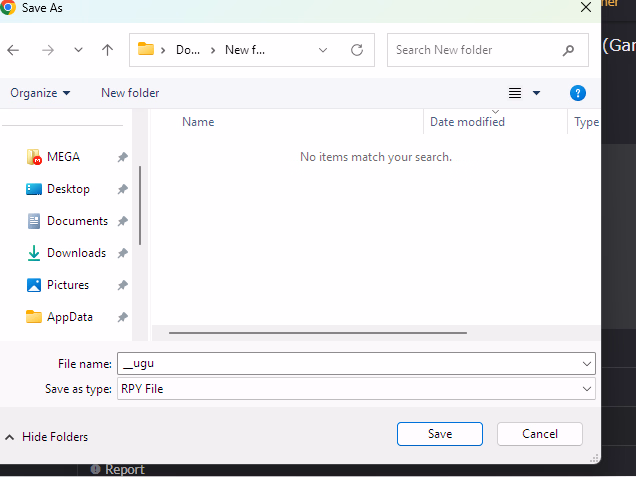Click the change view layout icon
The image size is (636, 477).
coord(515,93)
